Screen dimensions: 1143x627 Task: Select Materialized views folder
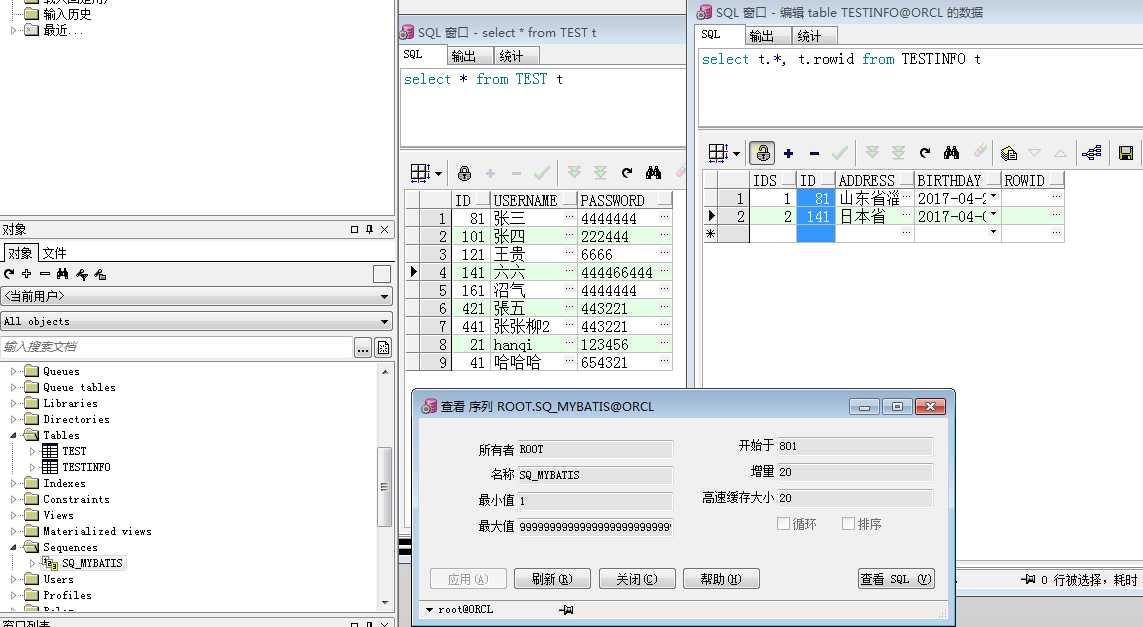(97, 531)
